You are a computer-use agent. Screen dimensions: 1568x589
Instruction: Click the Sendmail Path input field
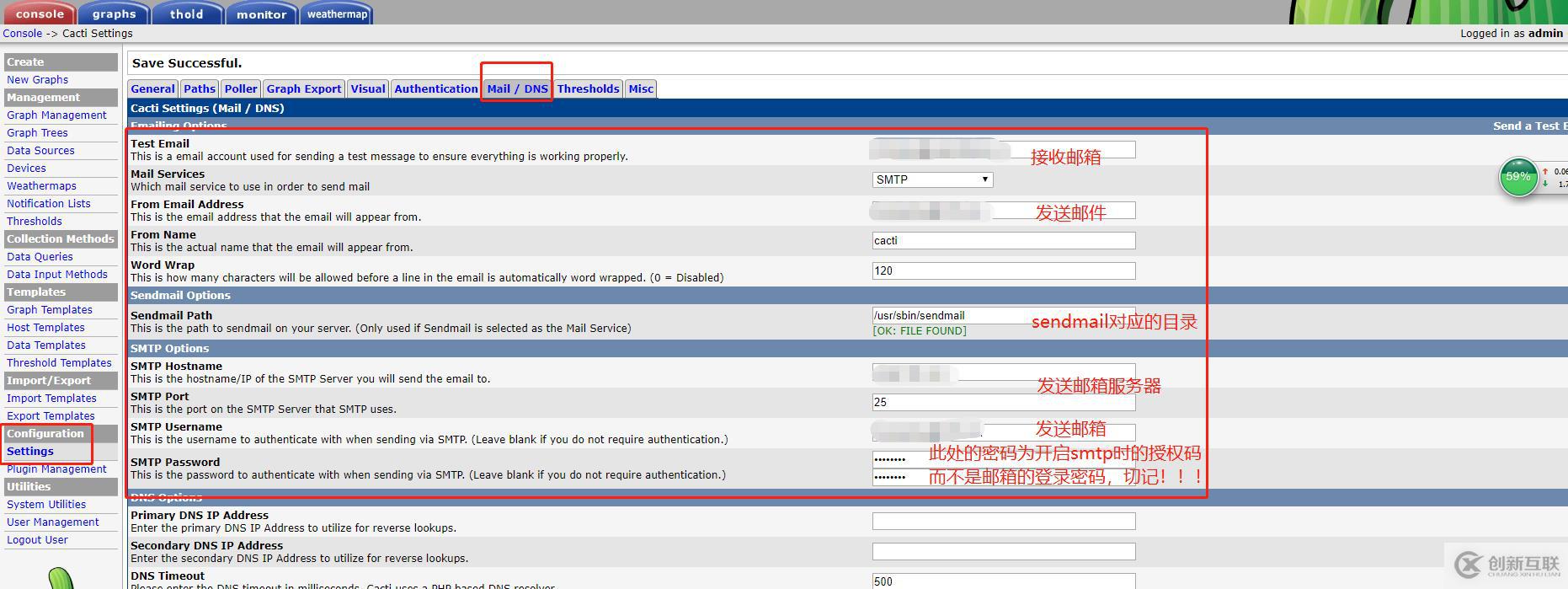coord(1004,315)
